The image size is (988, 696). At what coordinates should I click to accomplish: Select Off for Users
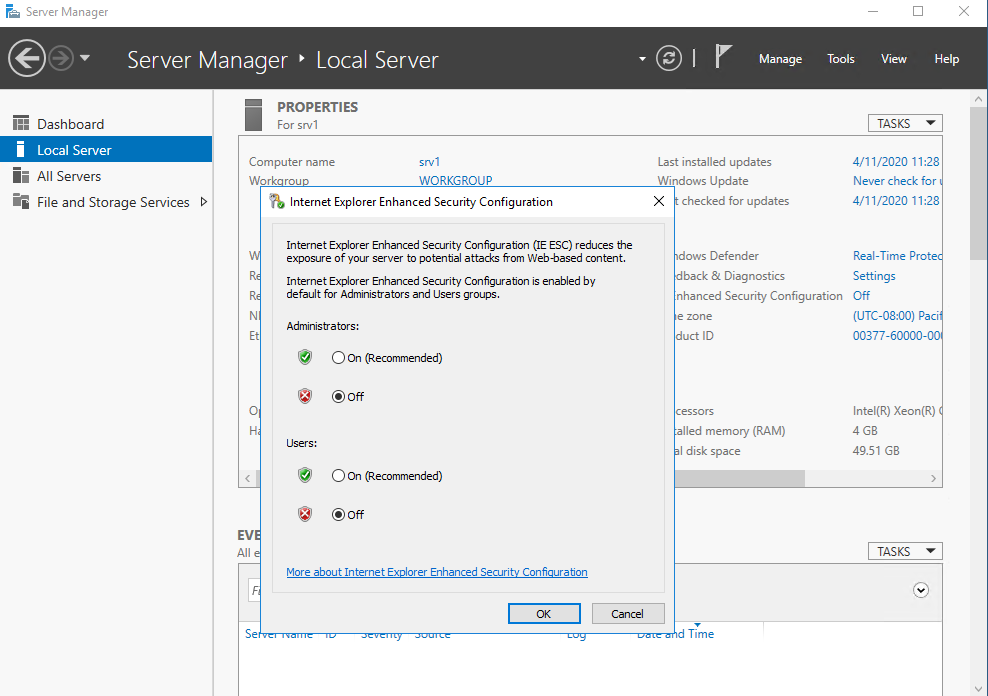tap(348, 515)
